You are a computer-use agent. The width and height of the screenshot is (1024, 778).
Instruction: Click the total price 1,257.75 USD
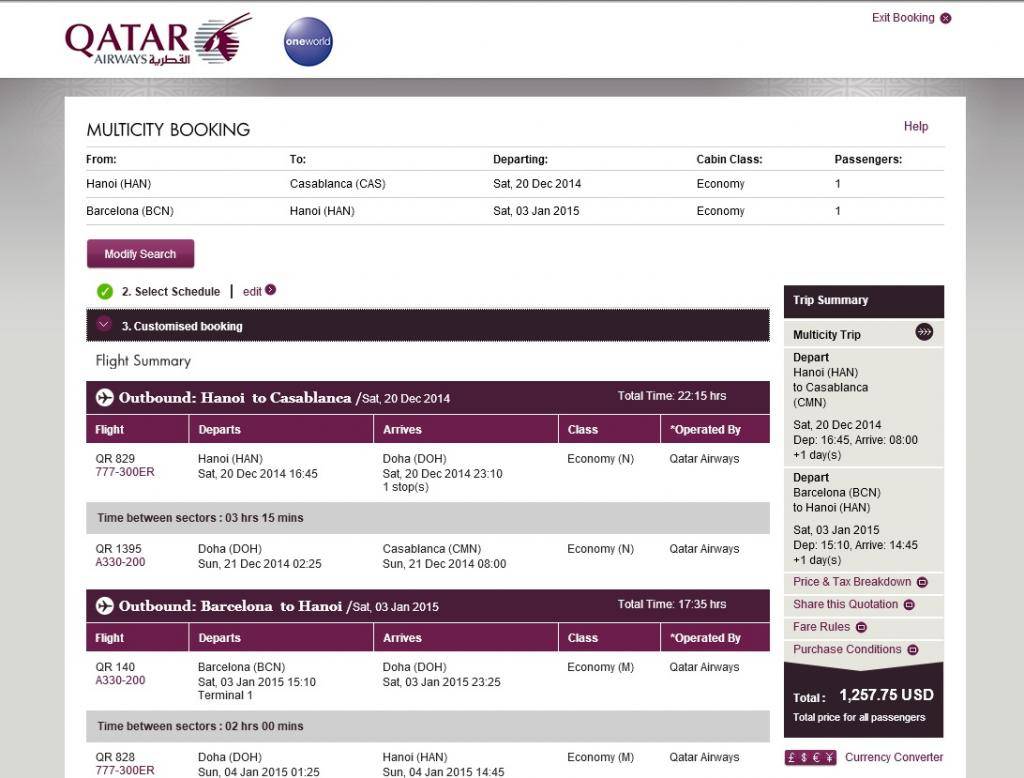pyautogui.click(x=886, y=695)
